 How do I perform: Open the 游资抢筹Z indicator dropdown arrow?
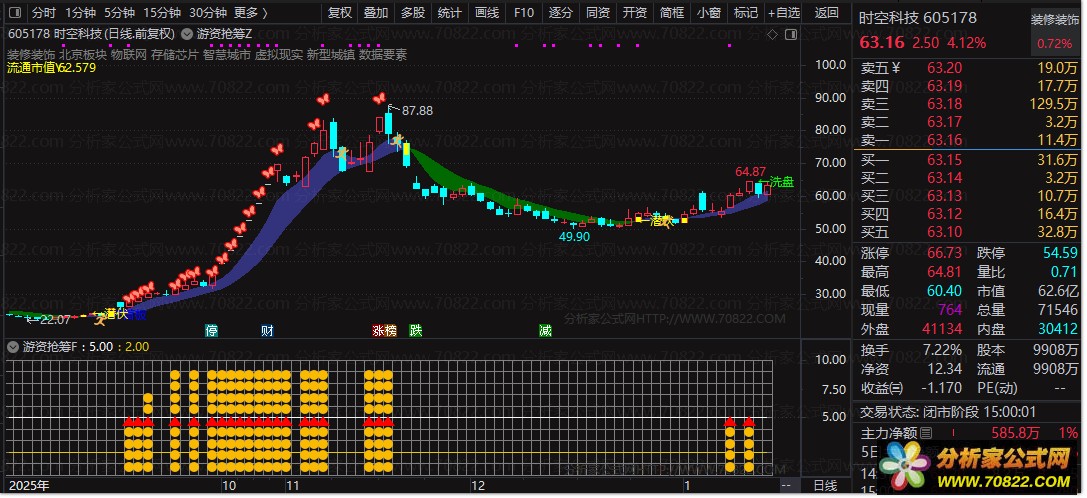pyautogui.click(x=187, y=33)
